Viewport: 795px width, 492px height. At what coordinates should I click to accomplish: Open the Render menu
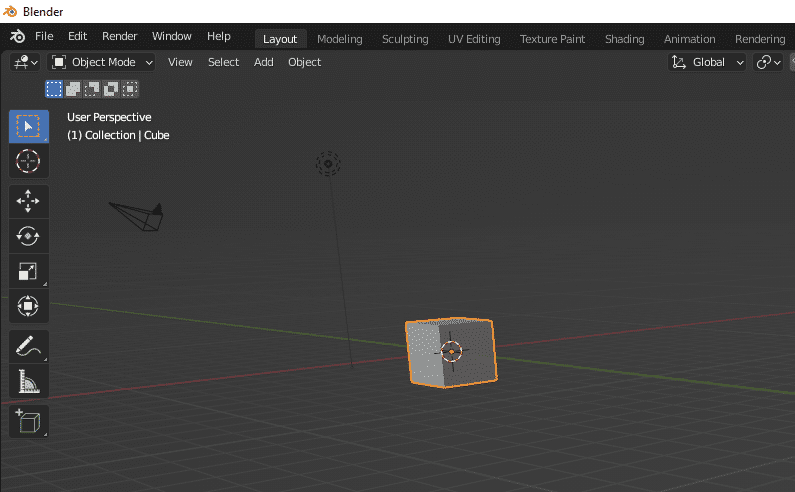[120, 36]
